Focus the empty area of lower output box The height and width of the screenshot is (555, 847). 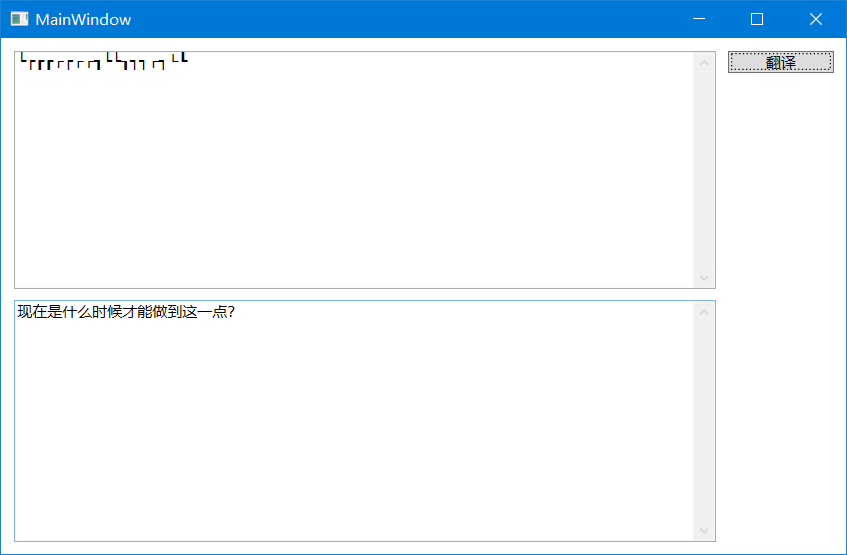coord(350,430)
